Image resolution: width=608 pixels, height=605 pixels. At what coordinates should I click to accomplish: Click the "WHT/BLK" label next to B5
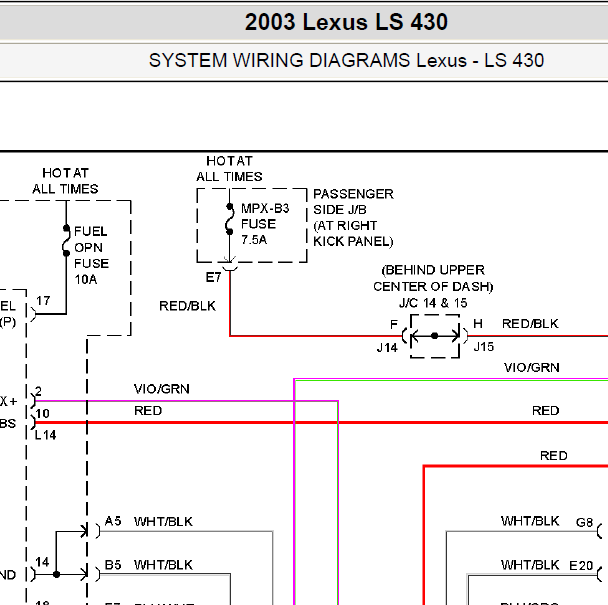pos(163,565)
